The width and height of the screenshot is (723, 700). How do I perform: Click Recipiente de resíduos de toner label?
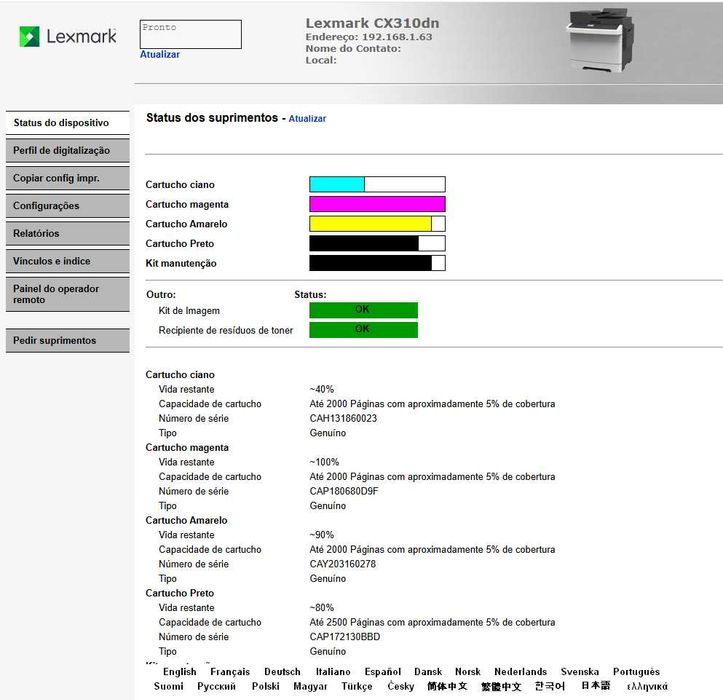coord(226,331)
